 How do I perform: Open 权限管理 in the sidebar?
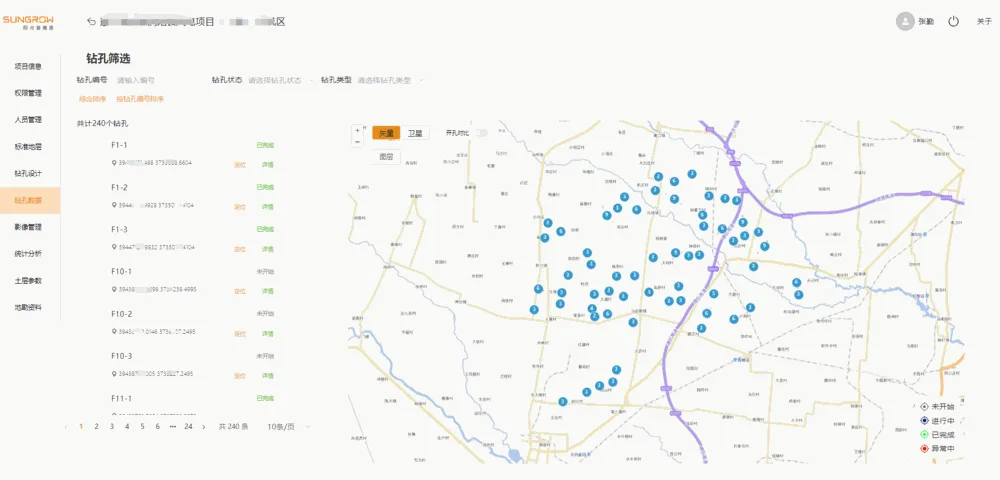tap(28, 93)
